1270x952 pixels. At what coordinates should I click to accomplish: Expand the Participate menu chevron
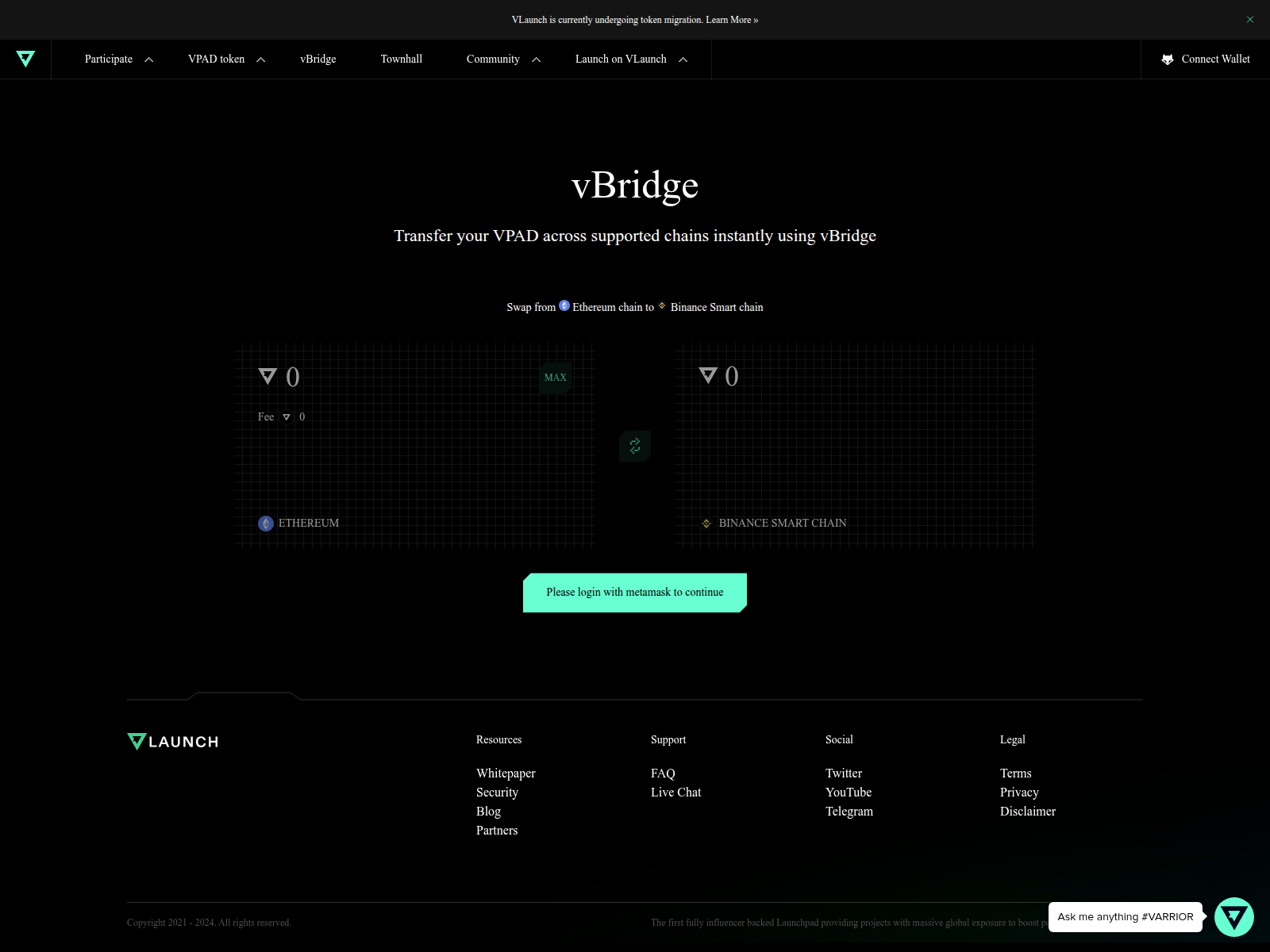[148, 59]
